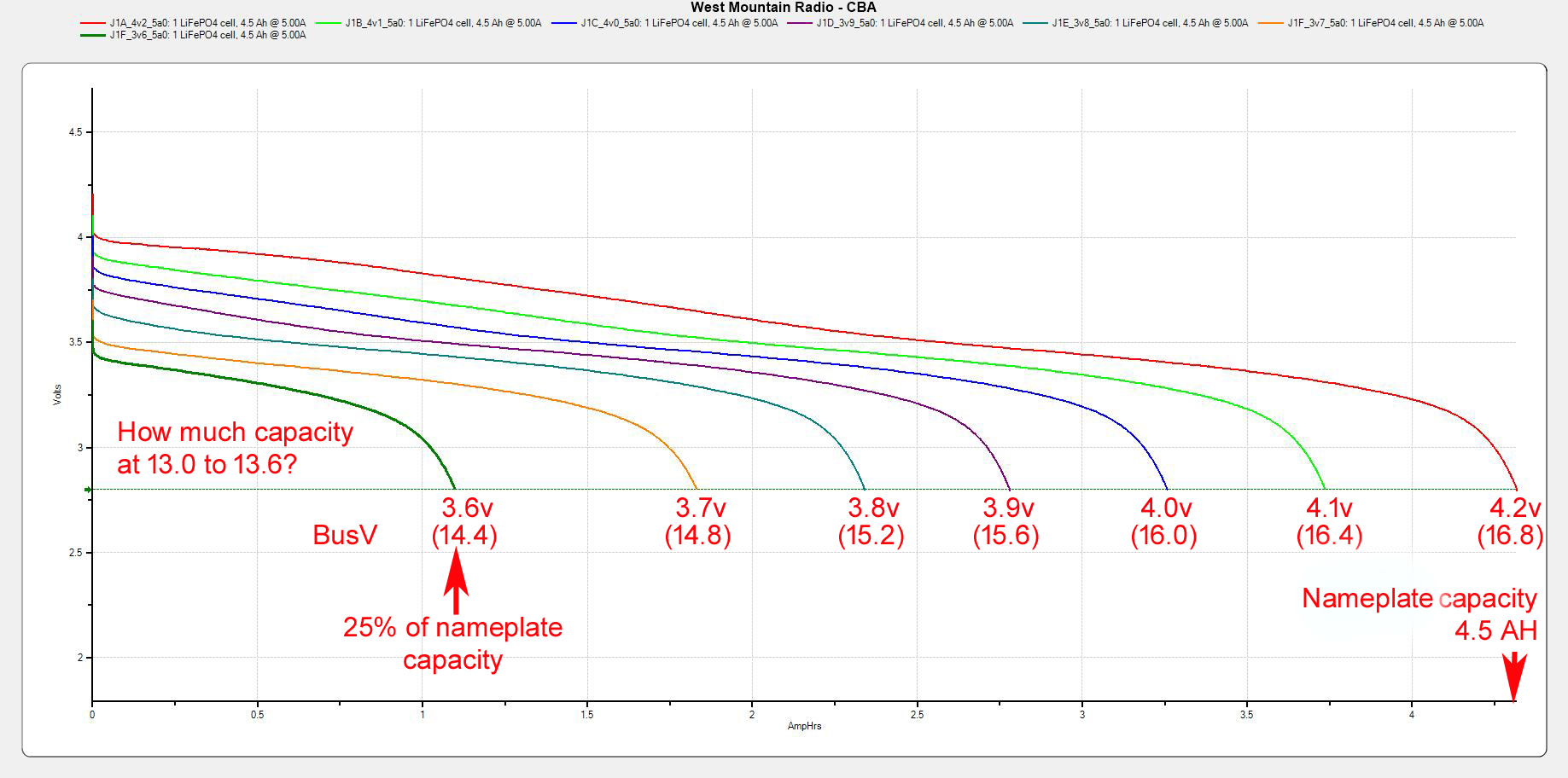The width and height of the screenshot is (1568, 778).
Task: Click the AmpHrs x-axis label
Action: point(804,726)
